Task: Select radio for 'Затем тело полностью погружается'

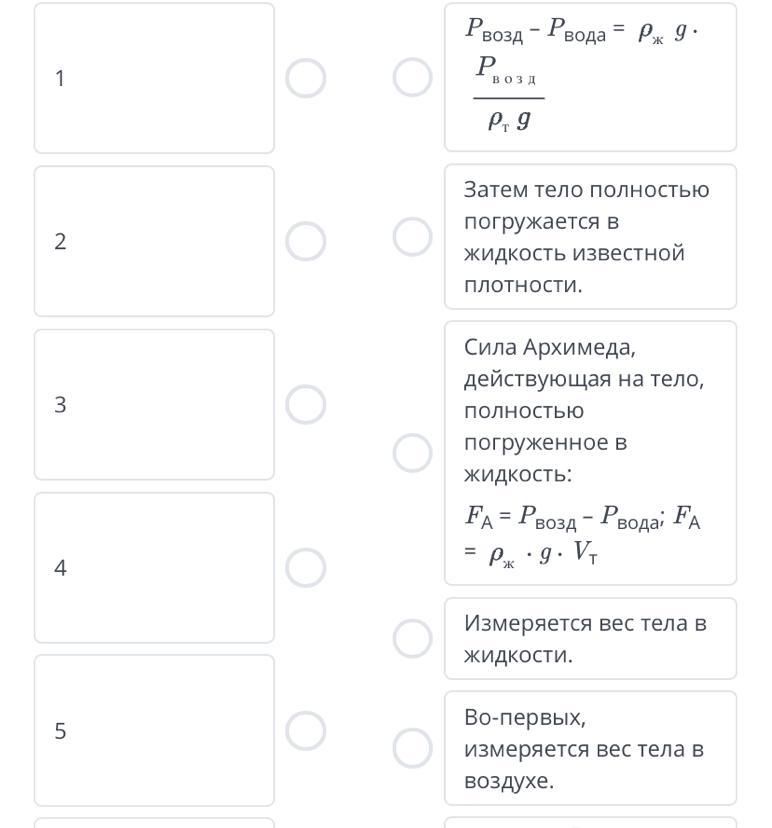Action: click(x=412, y=237)
